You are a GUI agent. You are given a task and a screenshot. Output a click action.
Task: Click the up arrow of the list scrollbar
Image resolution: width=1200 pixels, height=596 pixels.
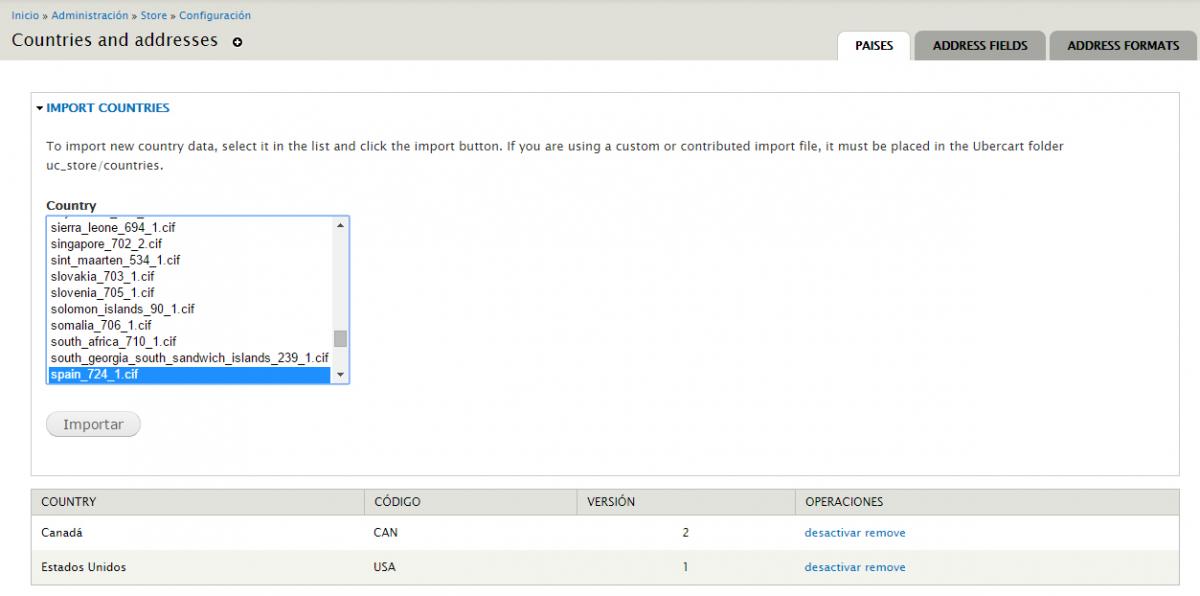[x=342, y=224]
